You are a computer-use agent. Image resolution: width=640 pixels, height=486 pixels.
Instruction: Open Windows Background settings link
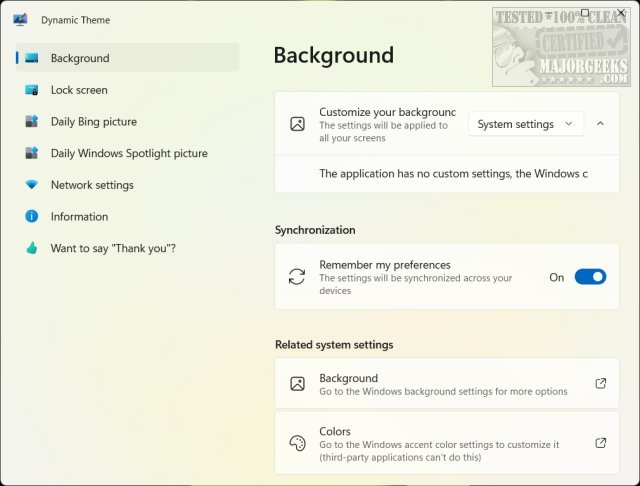click(443, 384)
